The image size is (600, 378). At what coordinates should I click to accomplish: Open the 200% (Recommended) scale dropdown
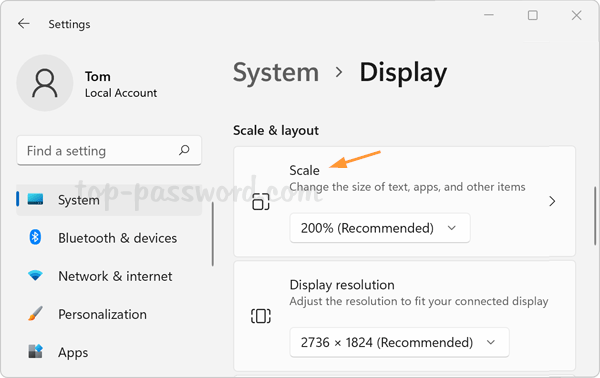click(380, 228)
